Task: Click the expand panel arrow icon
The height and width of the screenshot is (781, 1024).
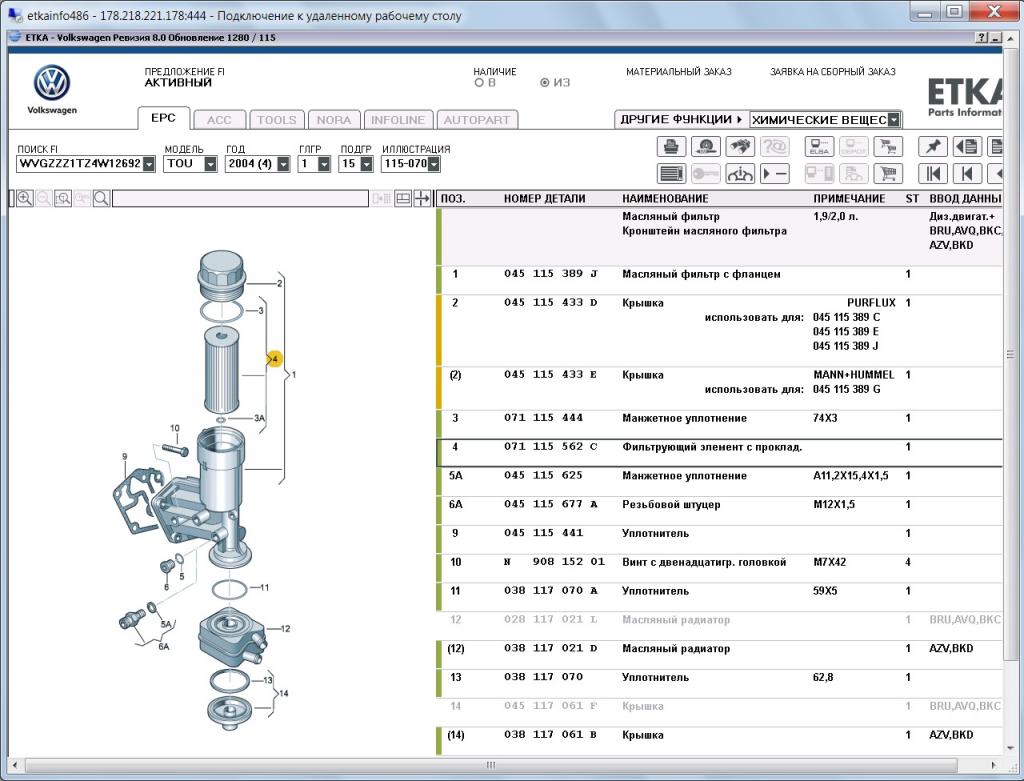Action: pos(422,199)
